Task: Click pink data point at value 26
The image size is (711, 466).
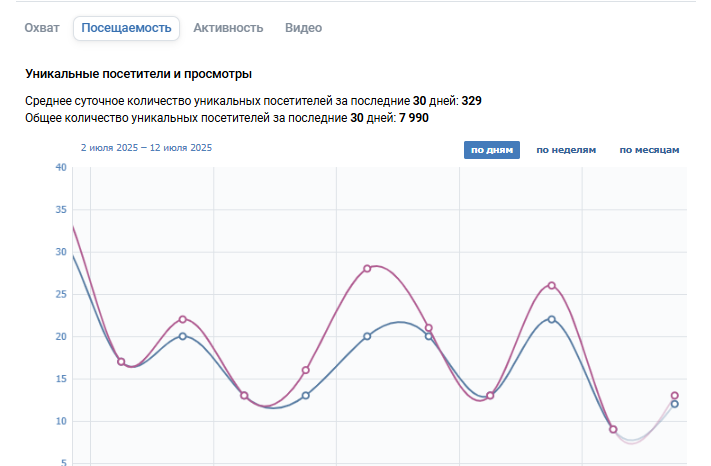Action: pyautogui.click(x=551, y=286)
